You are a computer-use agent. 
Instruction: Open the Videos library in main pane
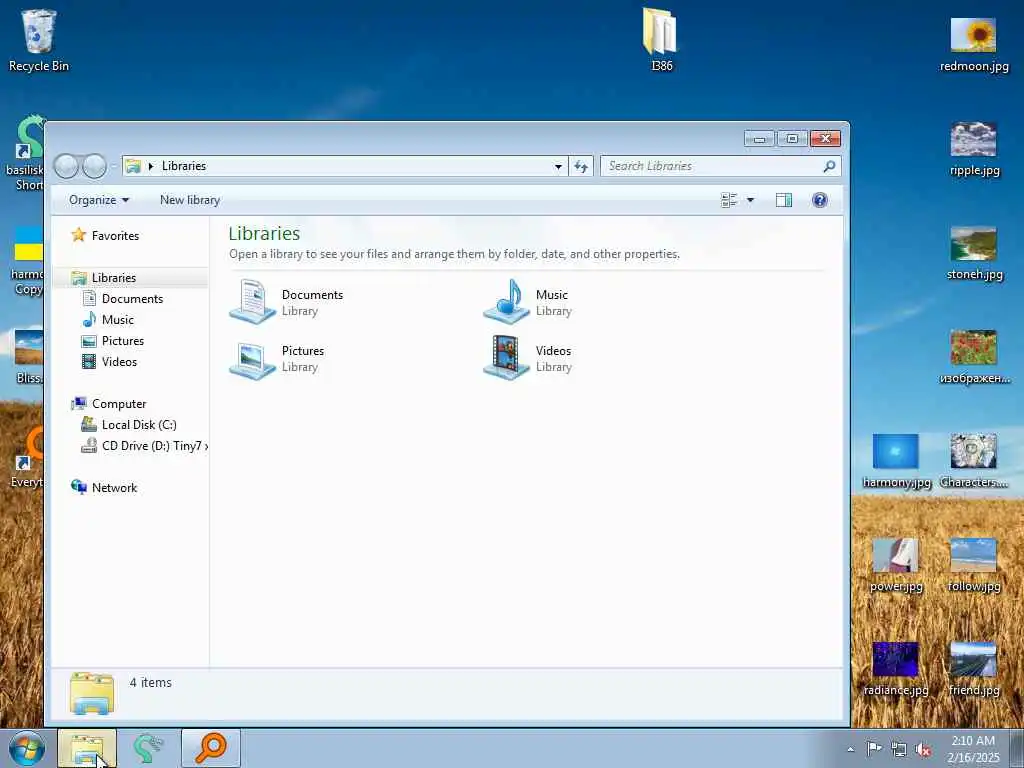pos(528,358)
